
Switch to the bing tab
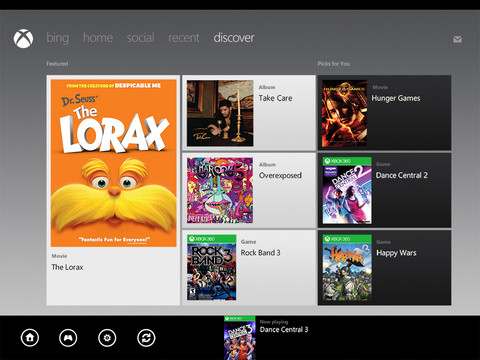point(58,38)
